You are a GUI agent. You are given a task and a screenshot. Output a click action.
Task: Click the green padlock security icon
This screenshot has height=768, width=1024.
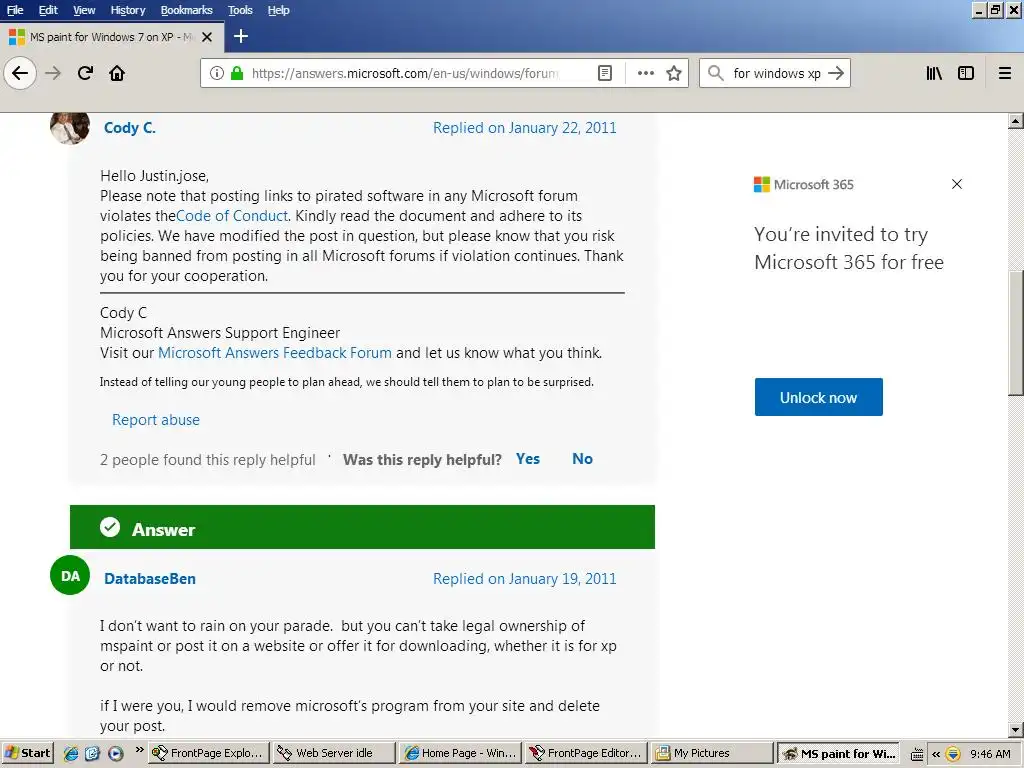click(x=238, y=73)
